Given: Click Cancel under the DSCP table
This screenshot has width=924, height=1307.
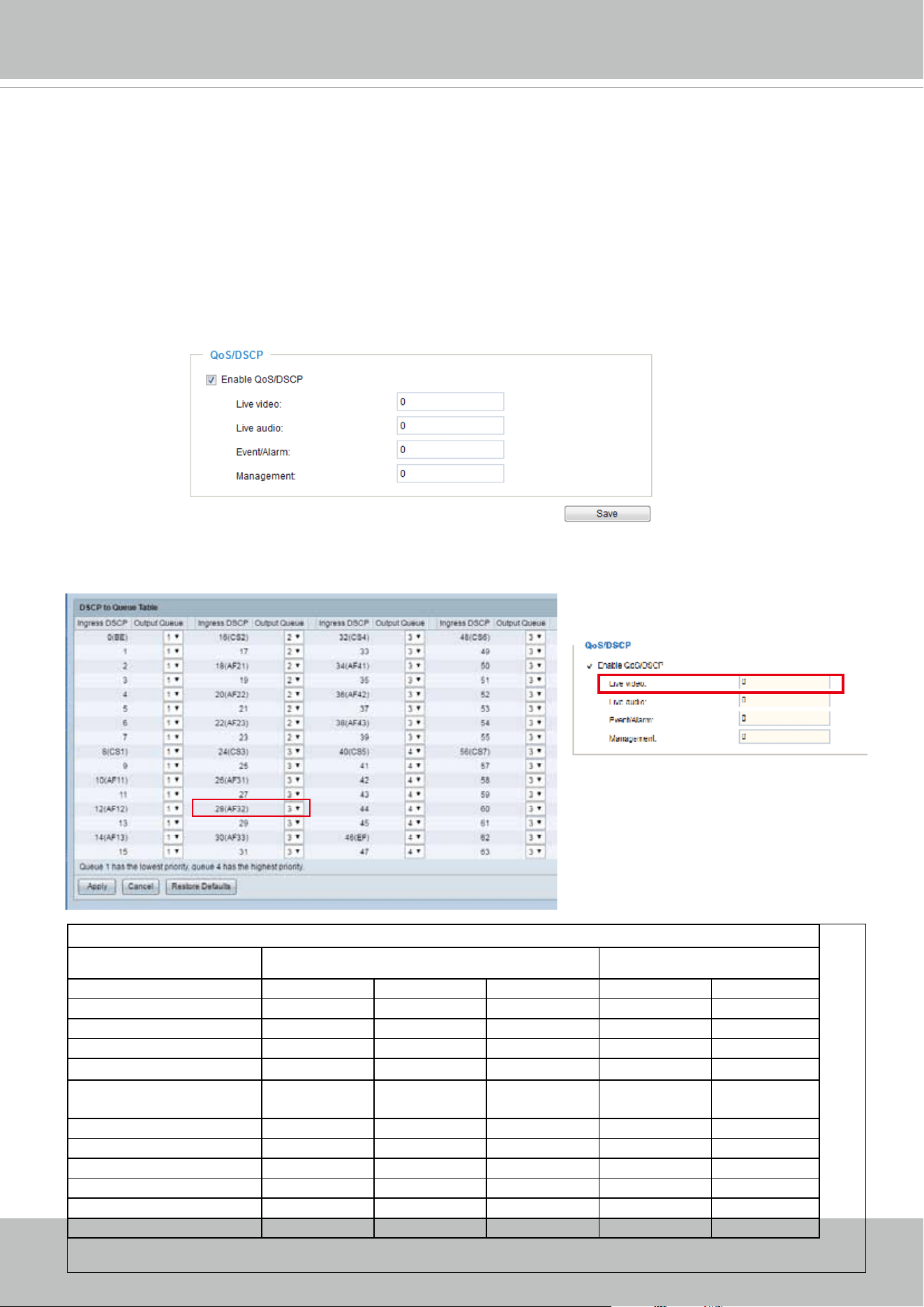Looking at the screenshot, I should coord(140,887).
